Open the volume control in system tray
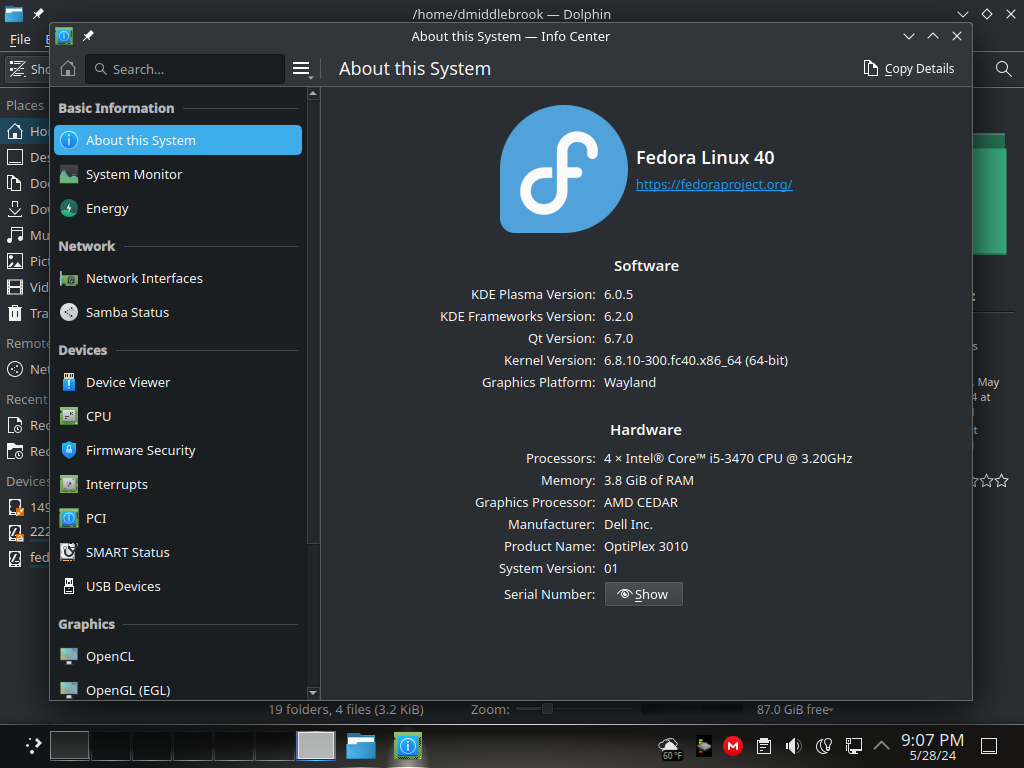The height and width of the screenshot is (768, 1024). click(793, 746)
